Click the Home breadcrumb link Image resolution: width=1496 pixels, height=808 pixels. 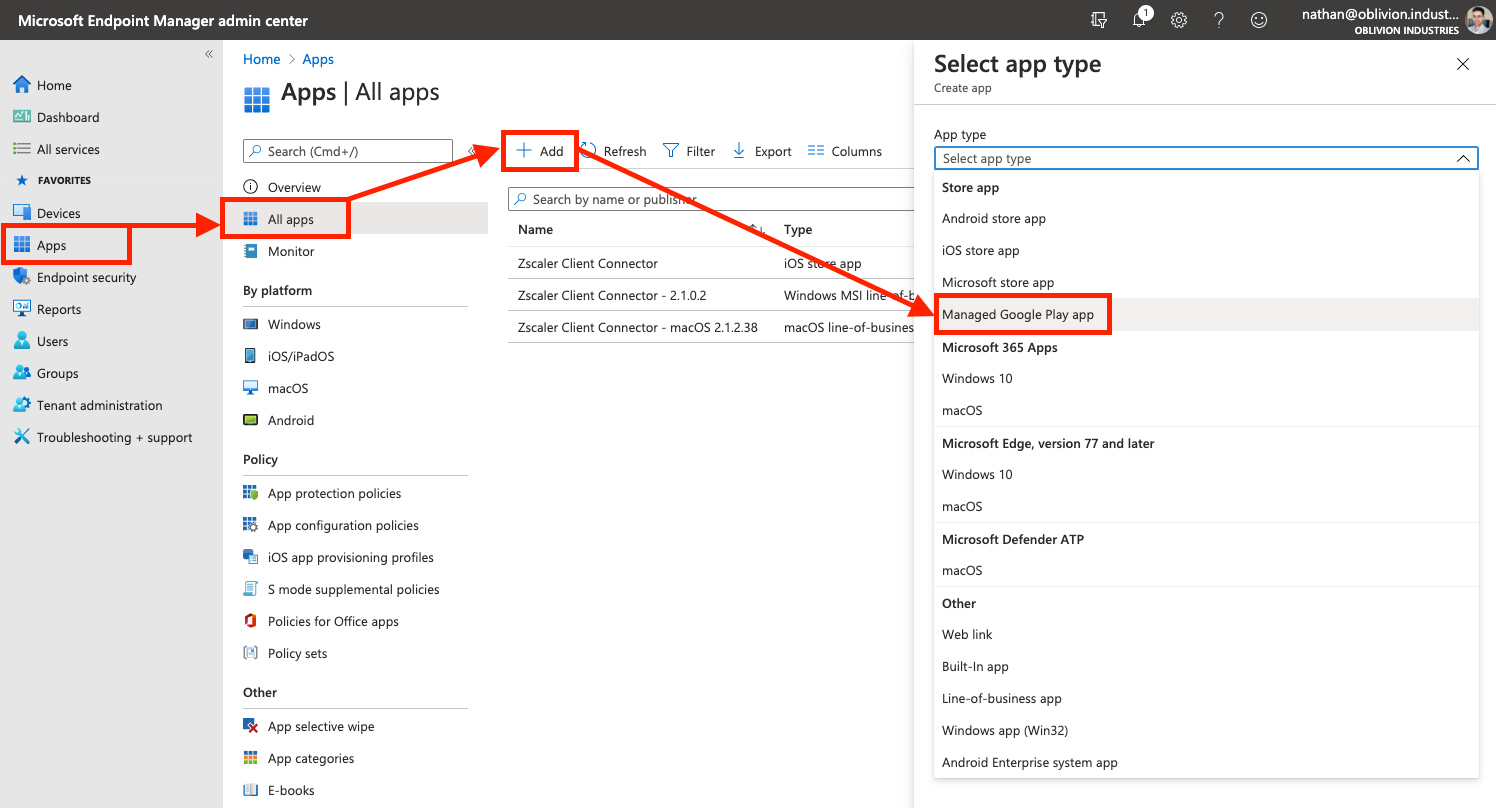coord(261,59)
